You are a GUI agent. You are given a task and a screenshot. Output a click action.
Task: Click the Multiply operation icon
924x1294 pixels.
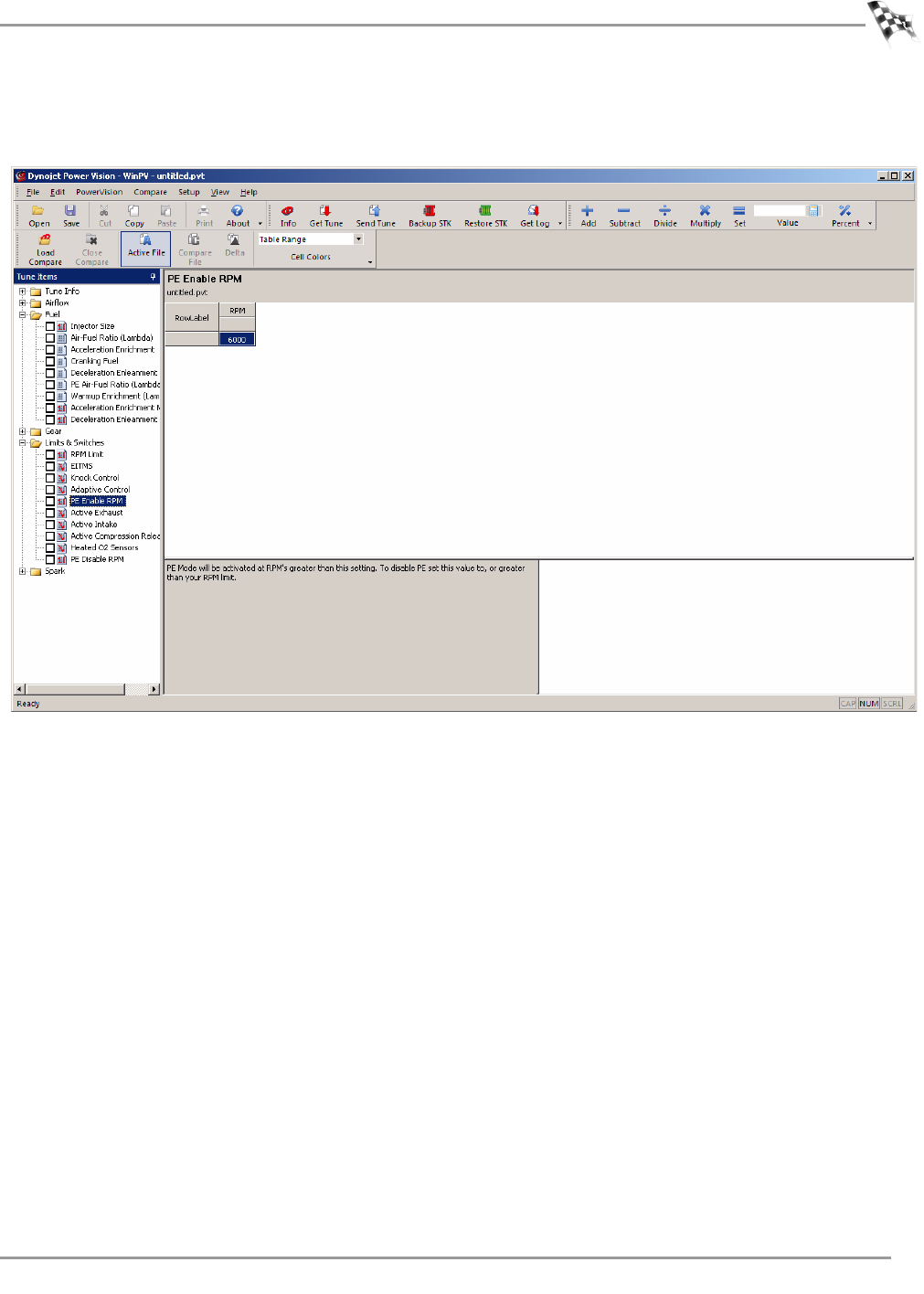point(706,216)
